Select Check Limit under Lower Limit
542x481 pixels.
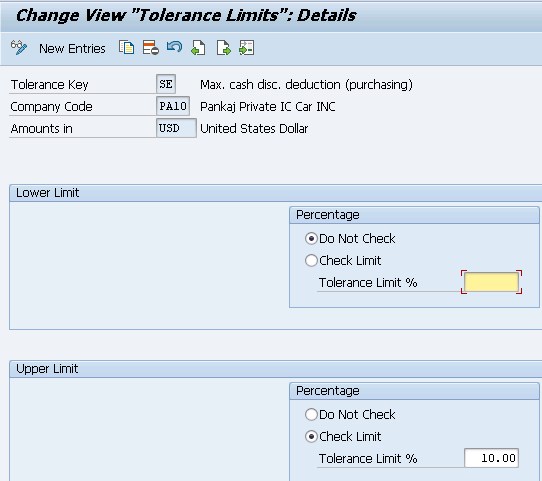click(311, 260)
